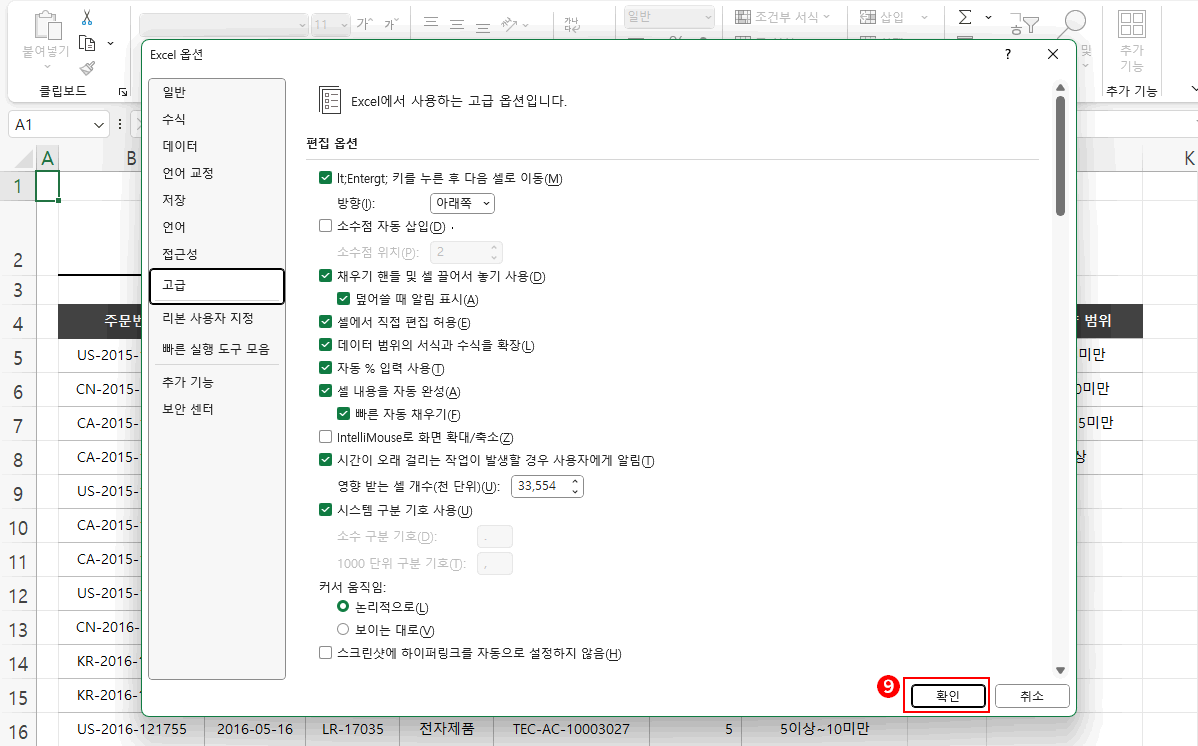Toggle the automatic screenshot hyperlink checkbox
Image resolution: width=1198 pixels, height=746 pixels.
(x=325, y=653)
